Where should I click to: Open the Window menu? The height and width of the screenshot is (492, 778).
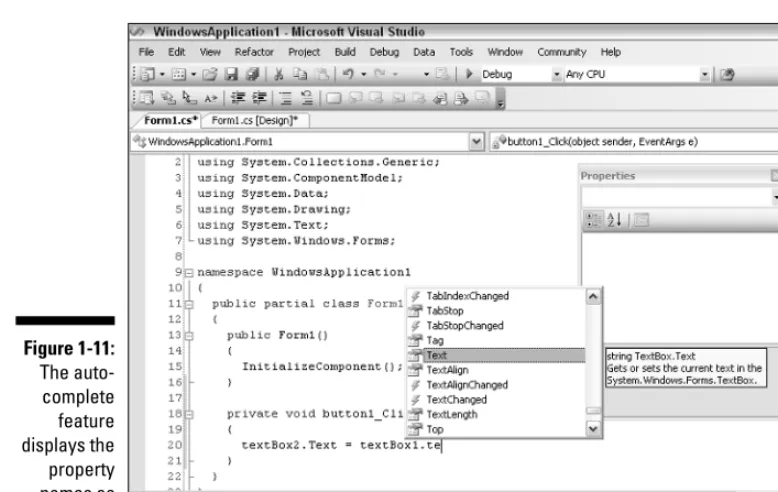point(505,52)
